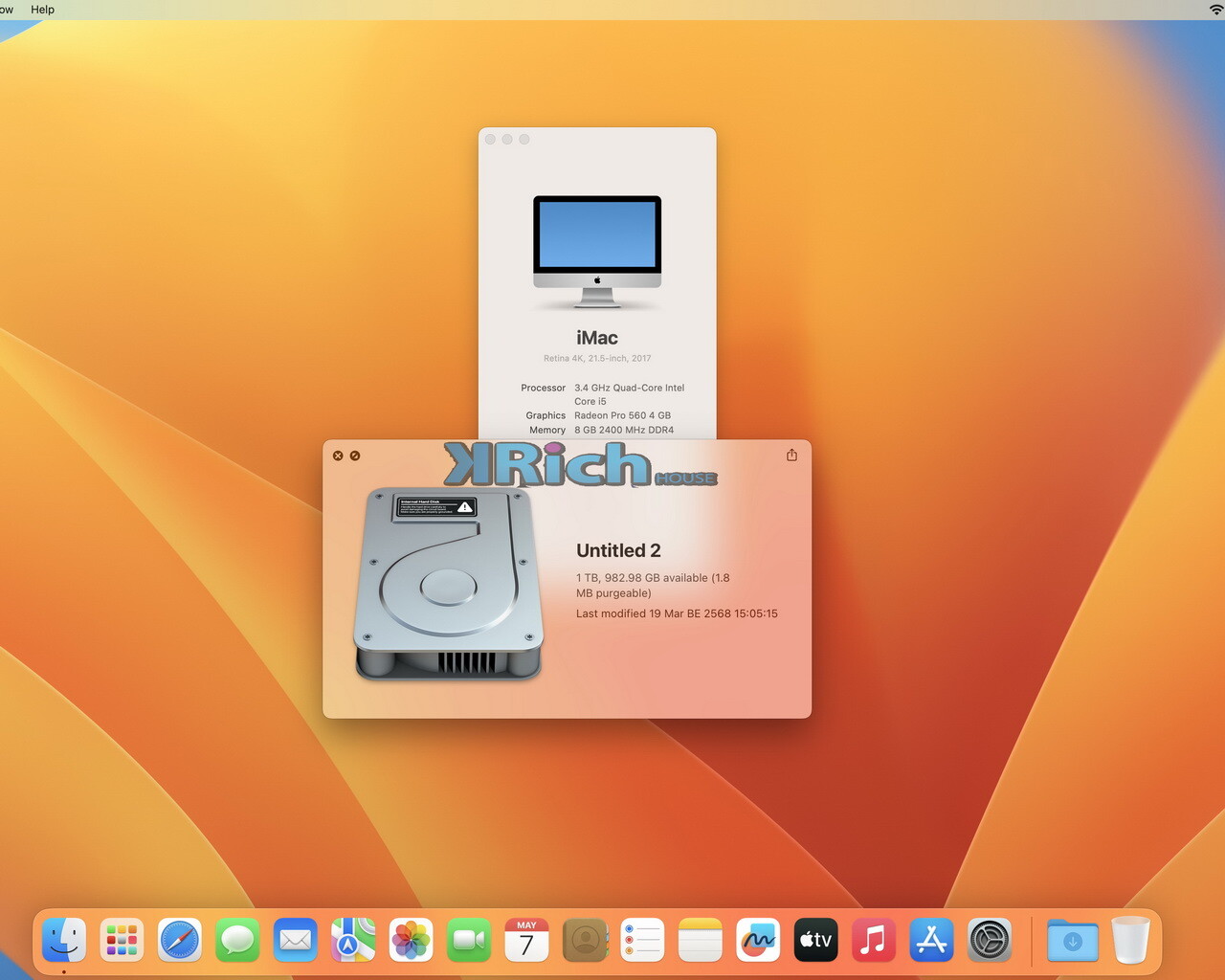Click the Wi-Fi icon in menu bar
Viewport: 1225px width, 980px height.
pos(1216,9)
